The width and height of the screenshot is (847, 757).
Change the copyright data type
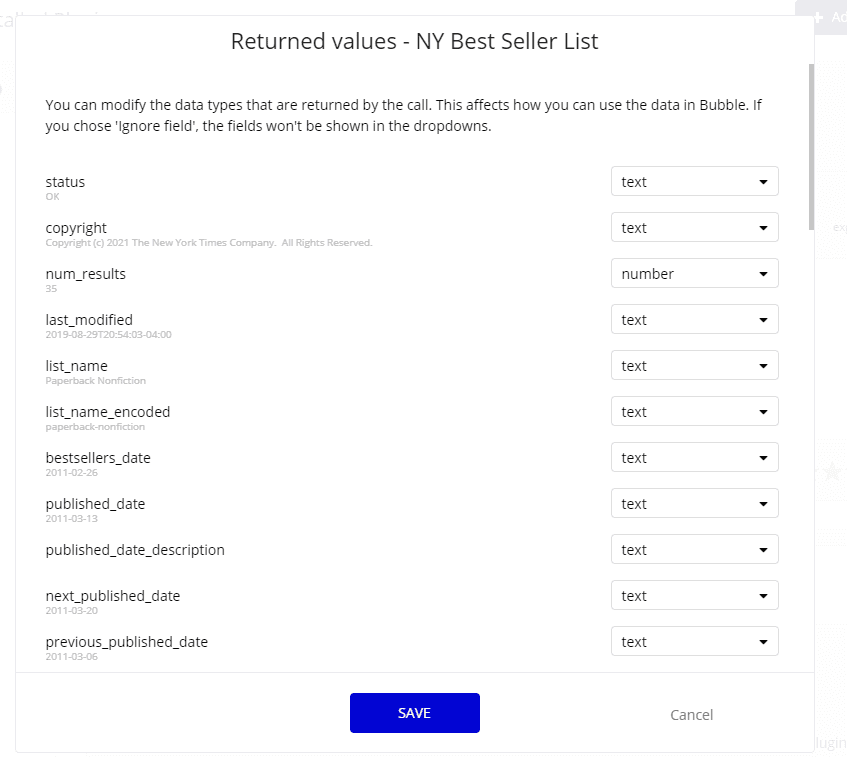coord(694,227)
